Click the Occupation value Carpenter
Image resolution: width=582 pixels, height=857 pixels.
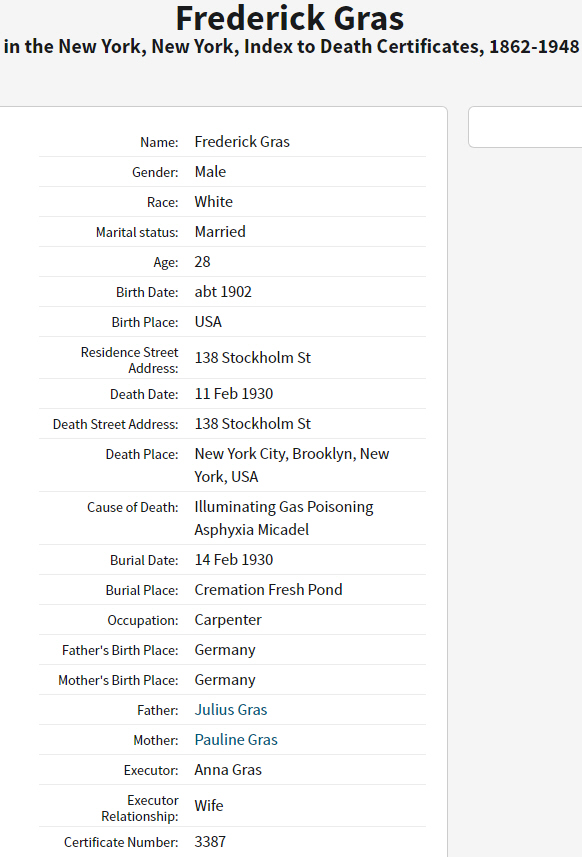(x=228, y=620)
